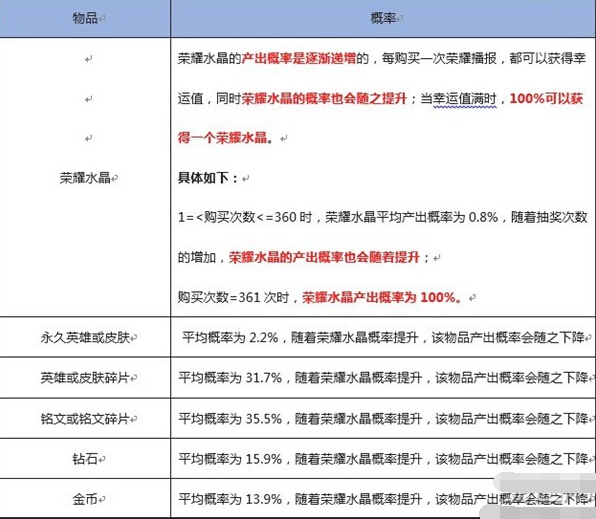596x519 pixels.
Task: Select the 金币 cell
Action: click(85, 499)
